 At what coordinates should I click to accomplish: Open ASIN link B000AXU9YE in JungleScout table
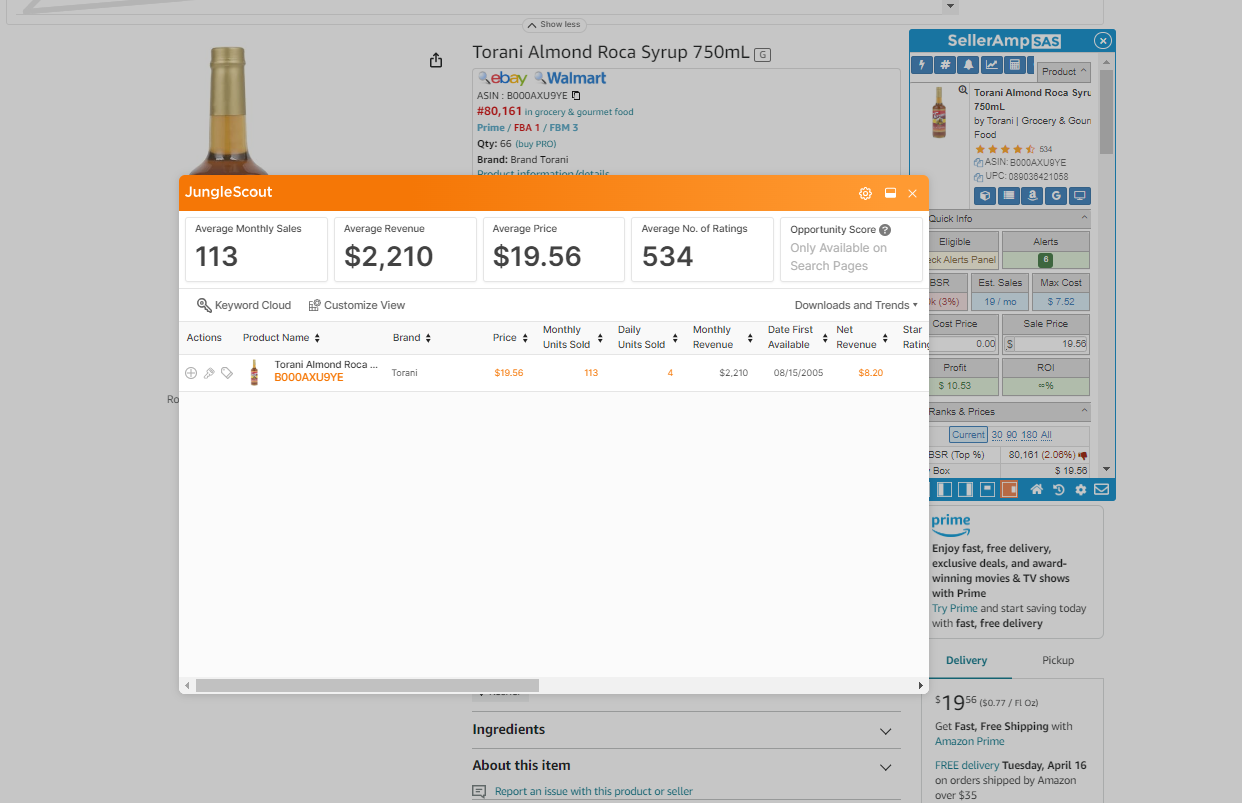click(x=309, y=378)
